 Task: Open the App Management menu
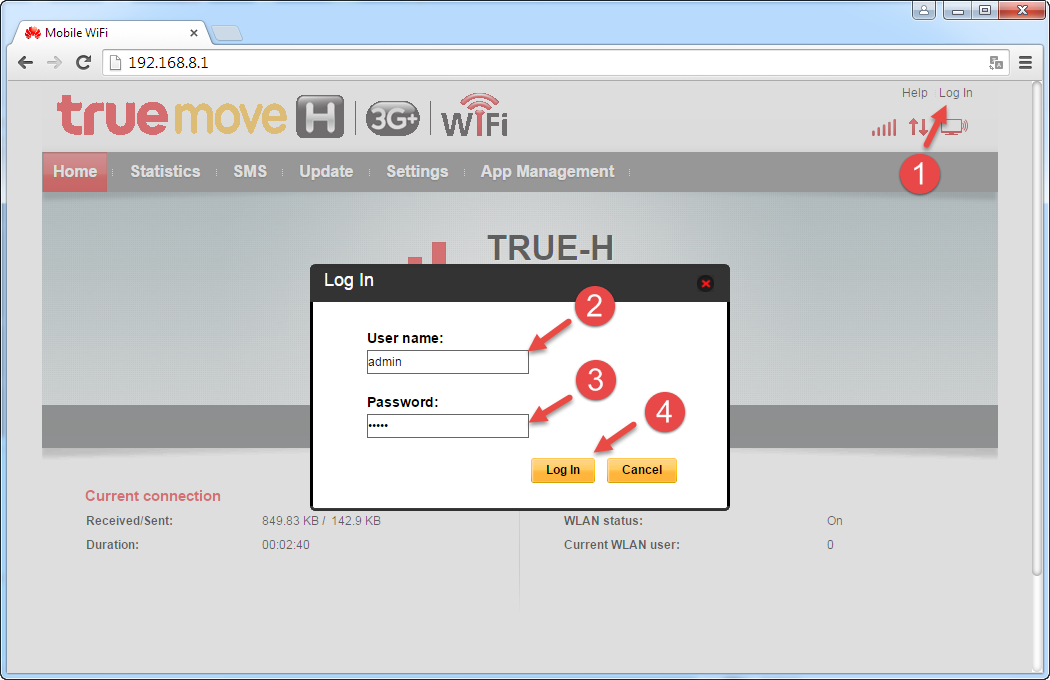pos(547,172)
